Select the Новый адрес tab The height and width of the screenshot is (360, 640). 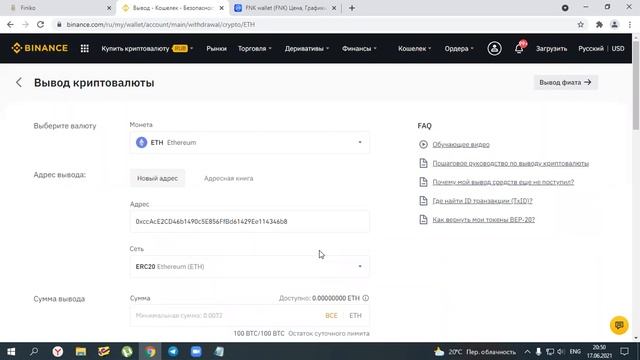tap(158, 178)
